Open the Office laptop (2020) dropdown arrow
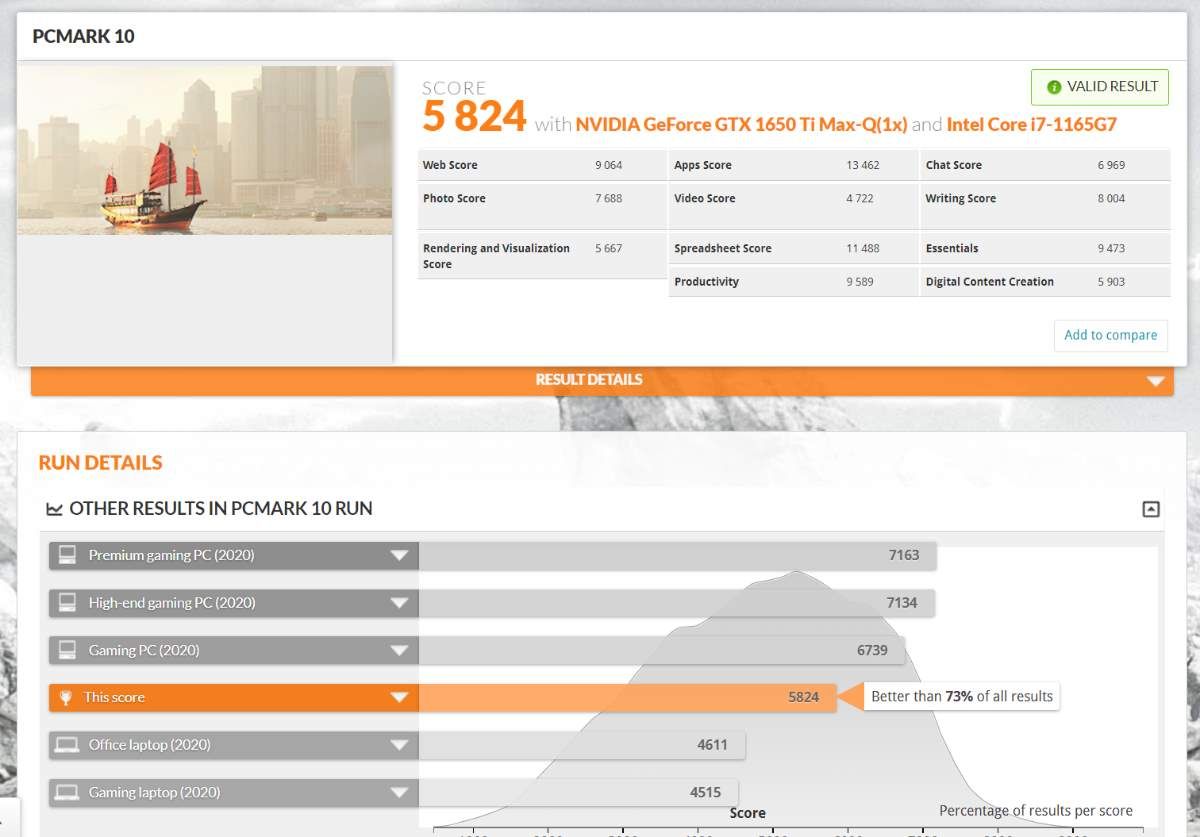The image size is (1200, 837). 399,745
